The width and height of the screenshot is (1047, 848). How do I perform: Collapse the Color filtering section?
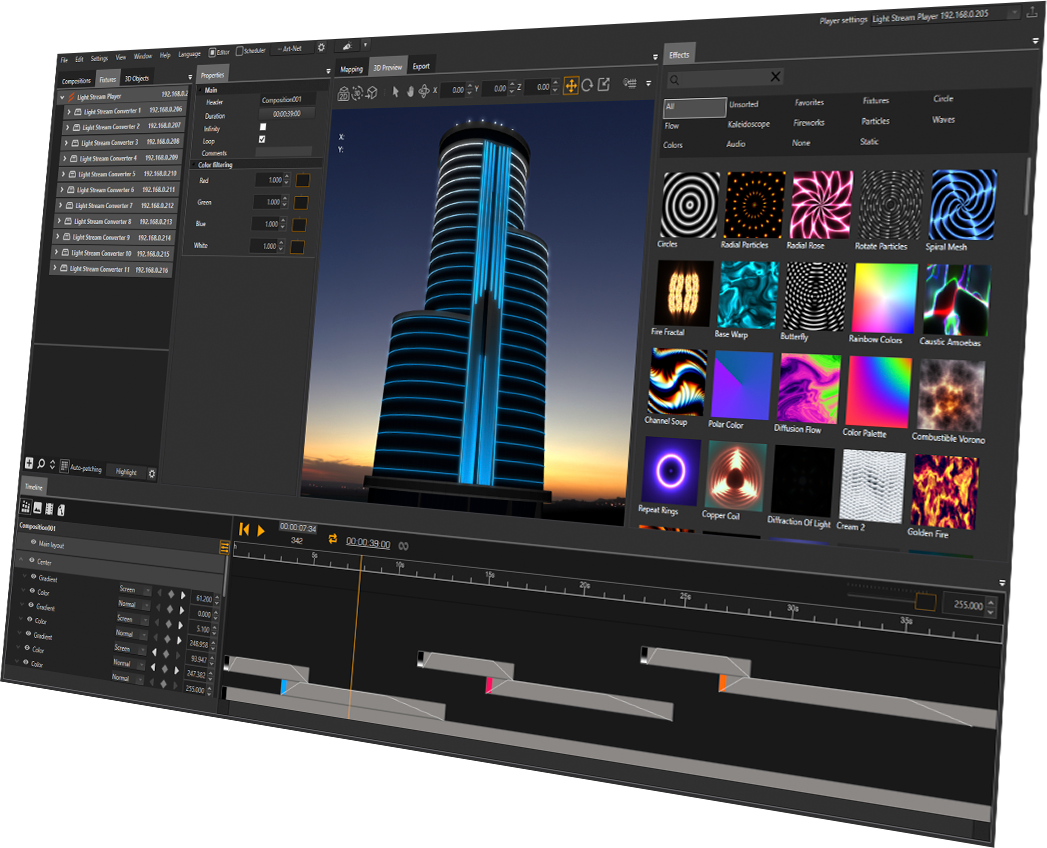(194, 164)
